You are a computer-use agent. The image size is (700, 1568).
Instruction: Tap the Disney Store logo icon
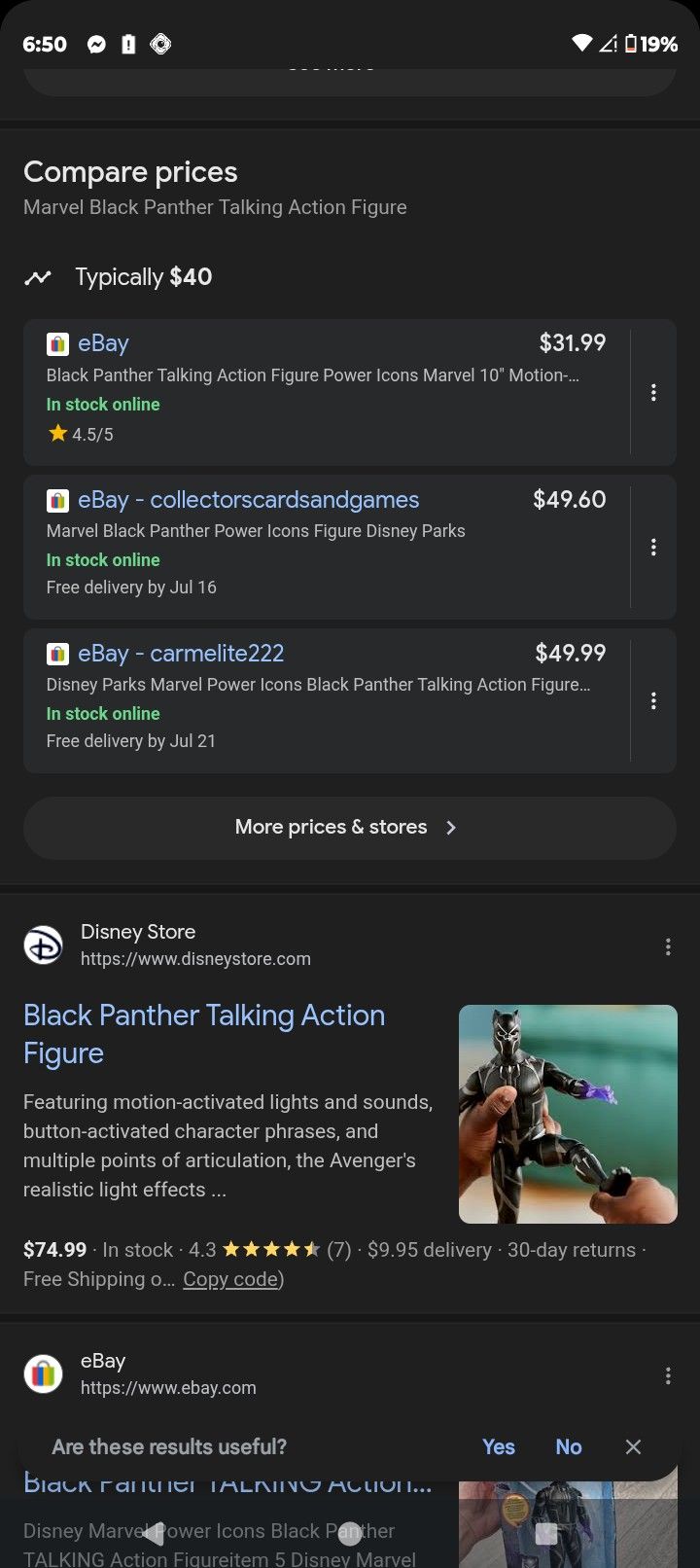pyautogui.click(x=43, y=944)
